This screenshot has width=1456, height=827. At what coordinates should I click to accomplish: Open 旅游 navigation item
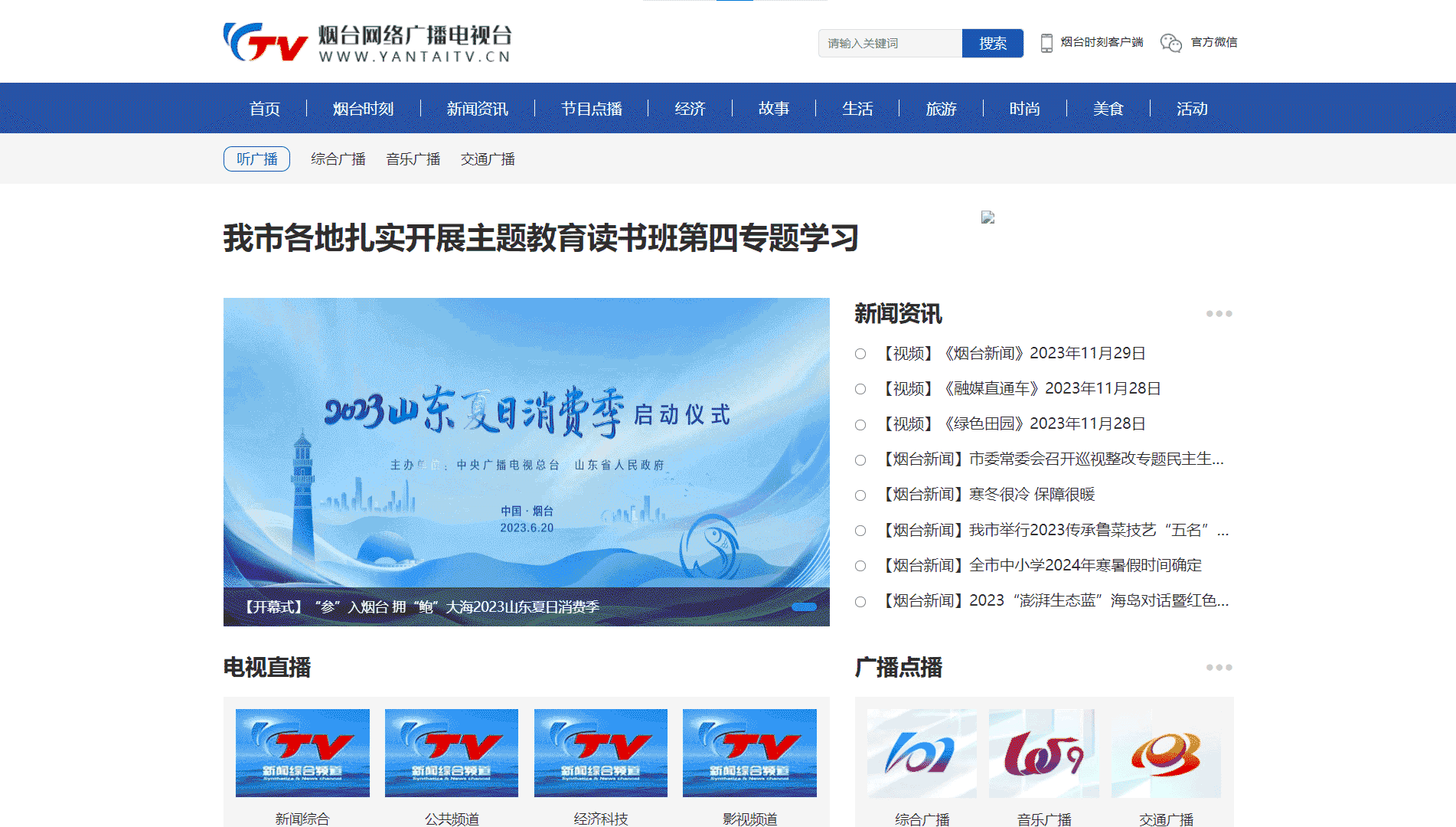tap(942, 109)
